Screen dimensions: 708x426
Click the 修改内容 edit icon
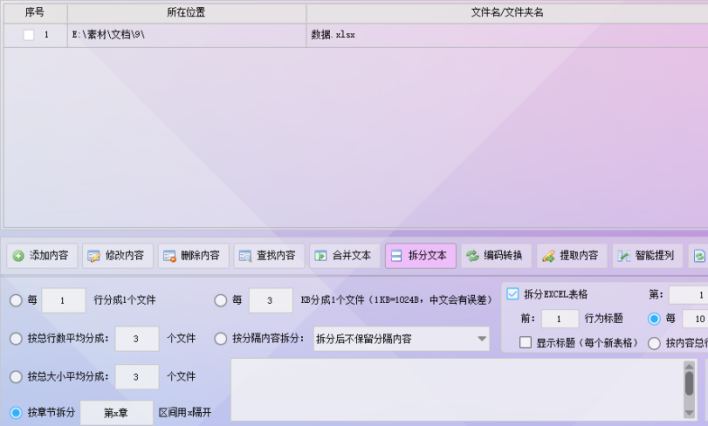94,256
